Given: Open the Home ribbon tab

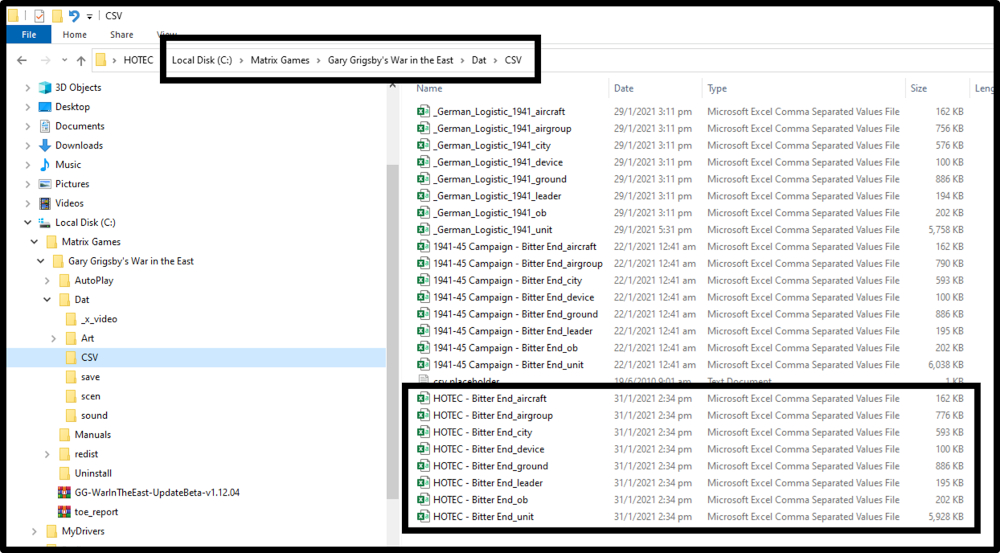Looking at the screenshot, I should [75, 34].
